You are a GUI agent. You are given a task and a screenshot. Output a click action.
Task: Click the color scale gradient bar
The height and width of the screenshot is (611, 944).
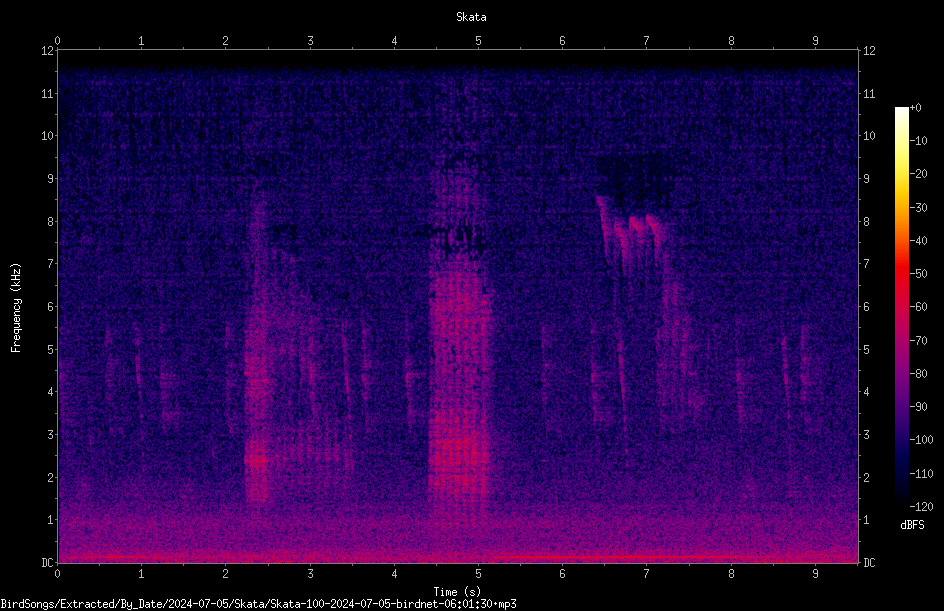(x=901, y=307)
